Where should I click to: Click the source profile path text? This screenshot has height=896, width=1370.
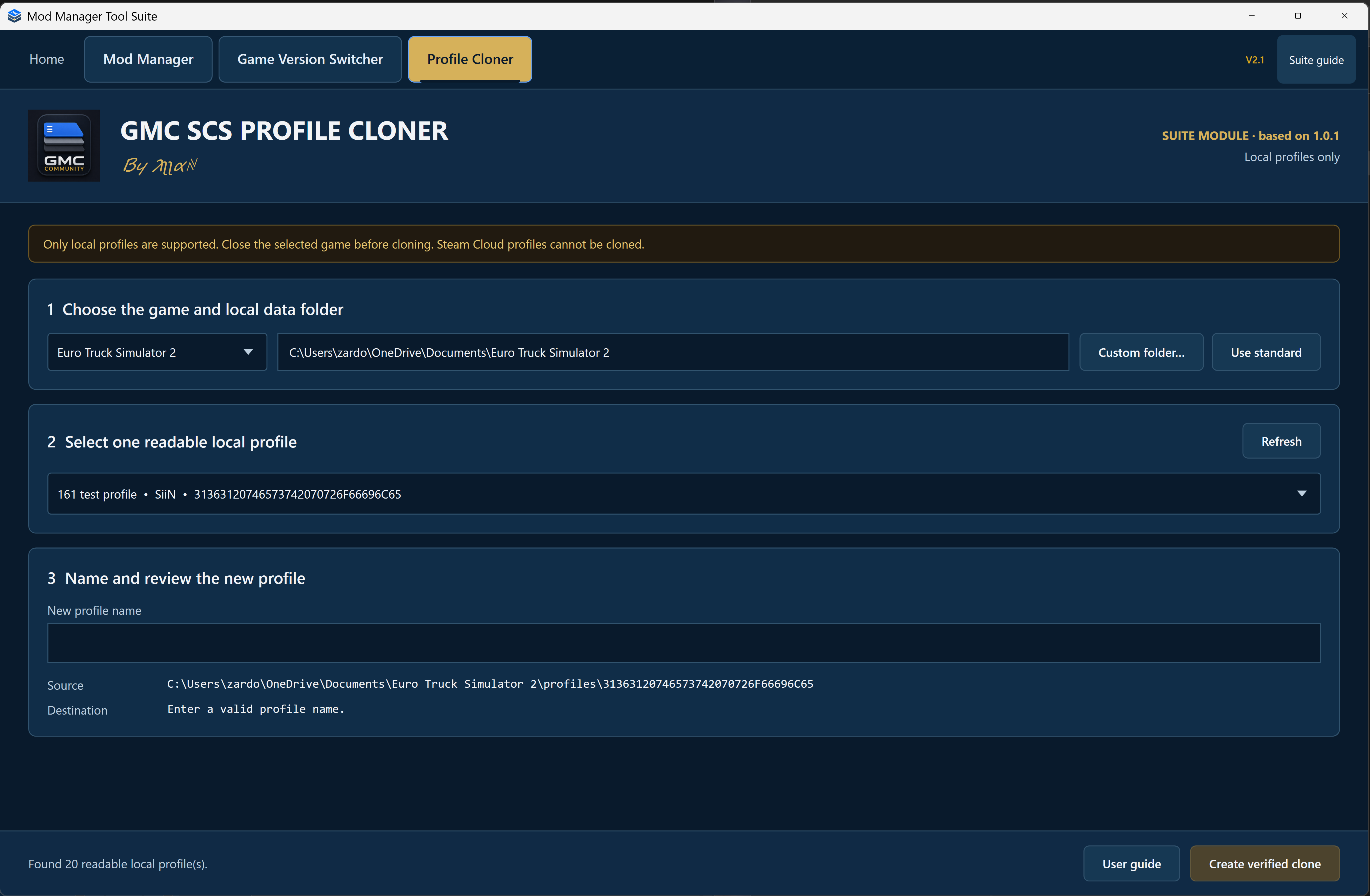490,684
